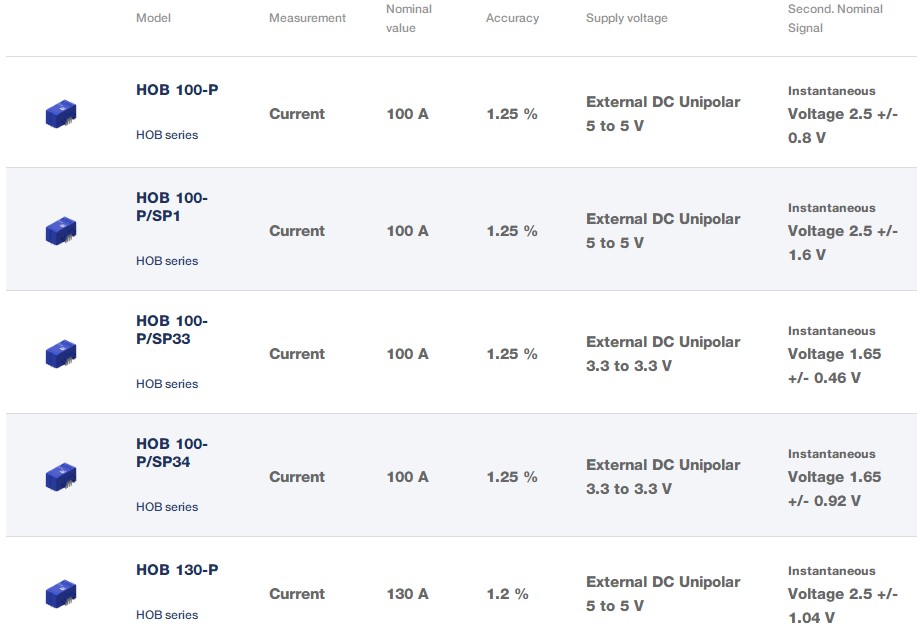This screenshot has height=639, width=917.
Task: Click the HOB 100-P/SP33 sensor image
Action: (61, 354)
